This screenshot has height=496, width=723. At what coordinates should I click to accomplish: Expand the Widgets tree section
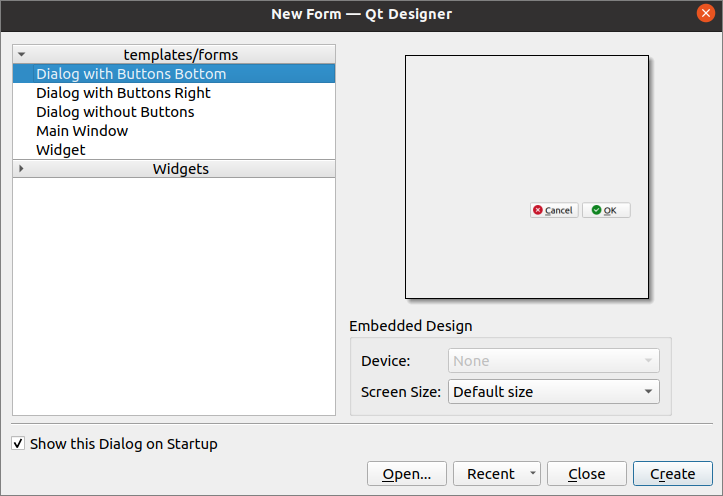click(x=21, y=169)
